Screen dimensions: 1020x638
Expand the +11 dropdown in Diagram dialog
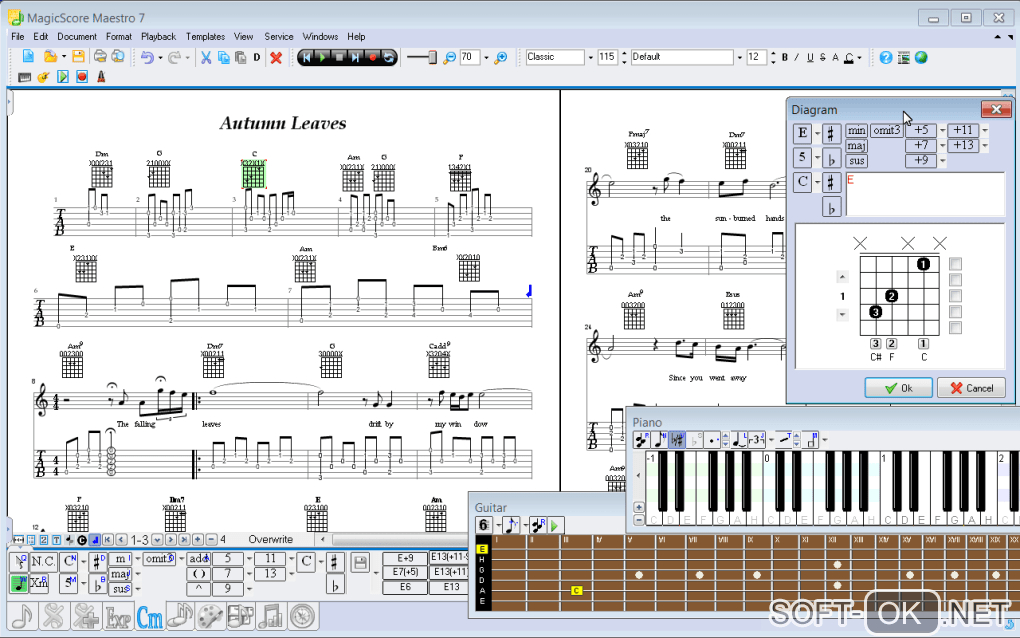click(x=985, y=131)
